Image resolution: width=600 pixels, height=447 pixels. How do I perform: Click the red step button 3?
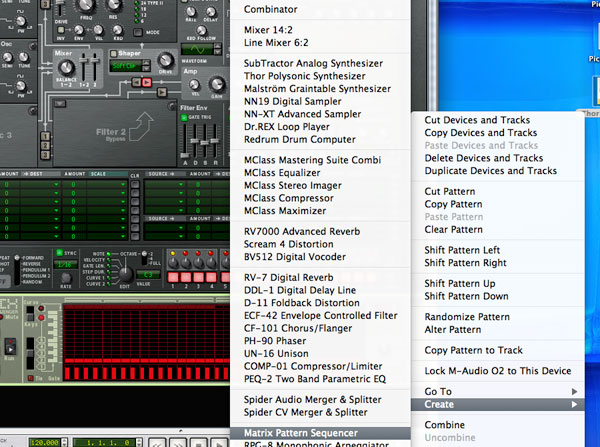198,277
